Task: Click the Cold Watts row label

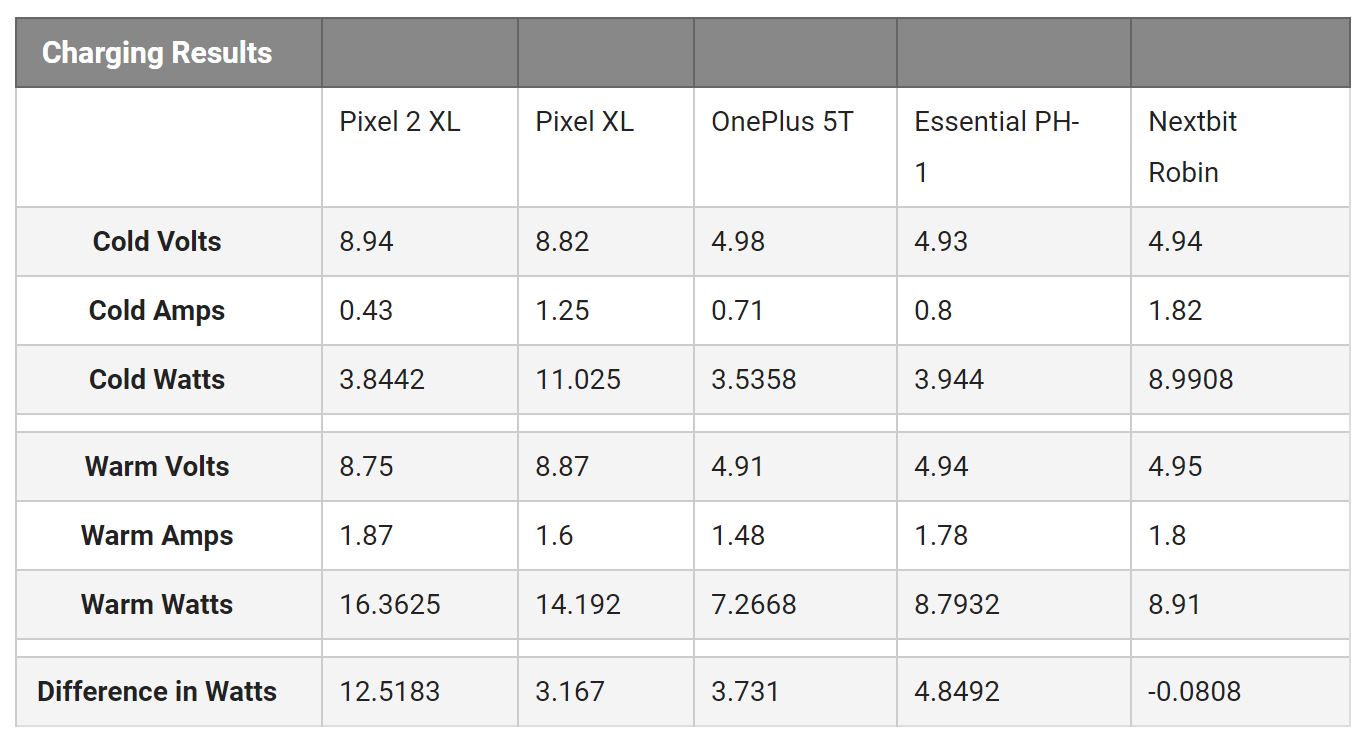Action: (x=157, y=380)
